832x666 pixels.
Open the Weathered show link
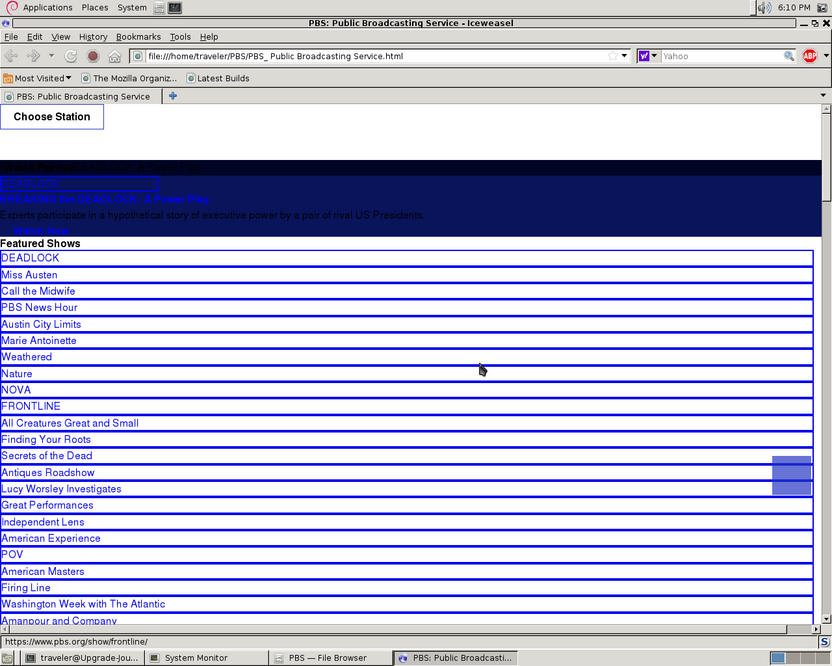(406, 357)
